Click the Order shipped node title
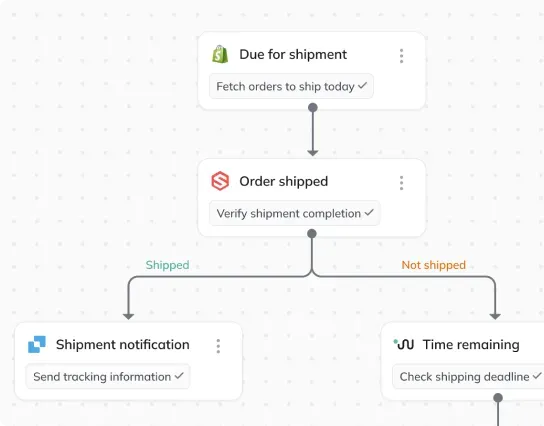Viewport: 544px width, 426px height. (x=284, y=181)
